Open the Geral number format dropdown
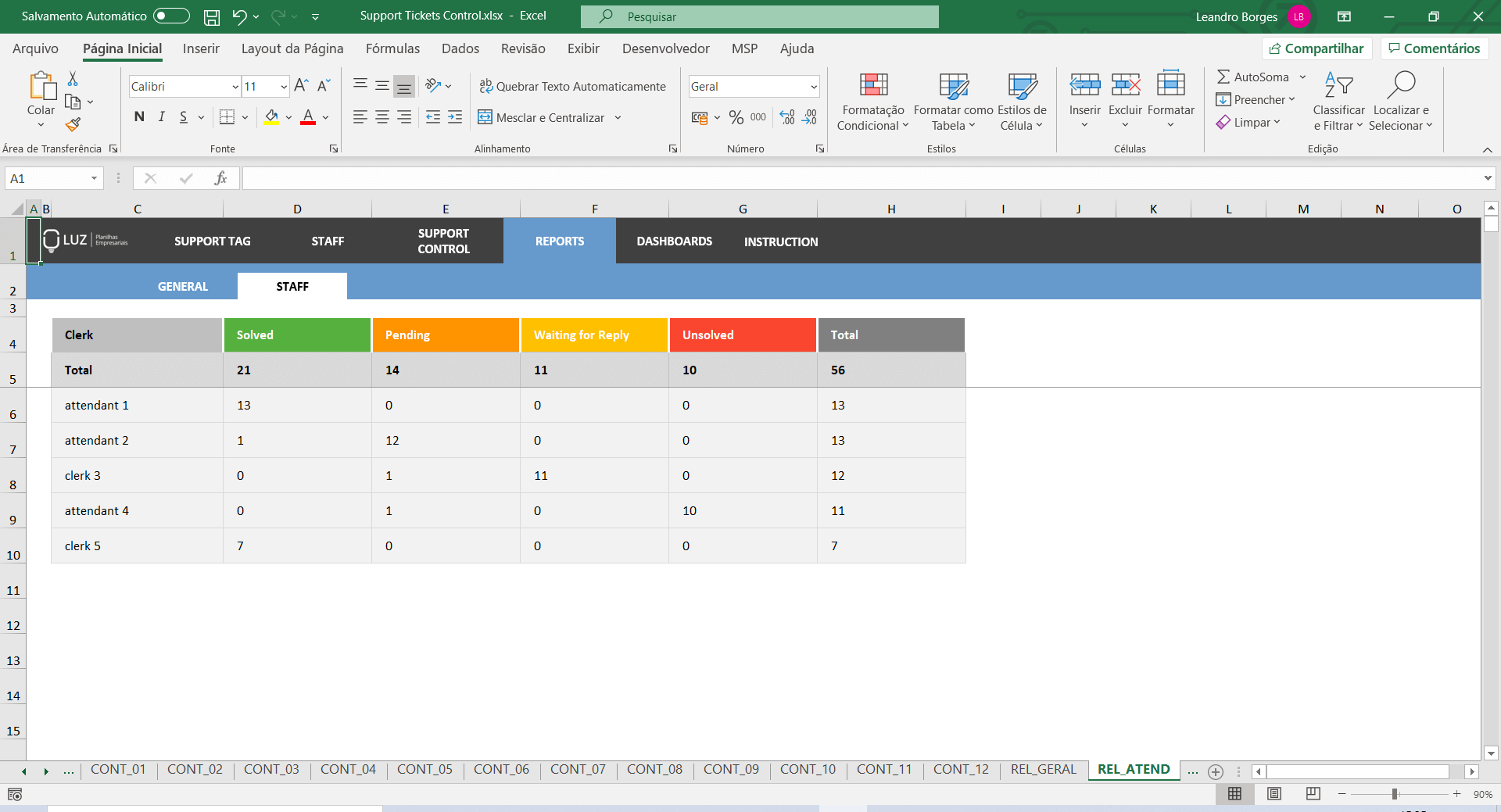This screenshot has height=812, width=1501. [x=815, y=86]
